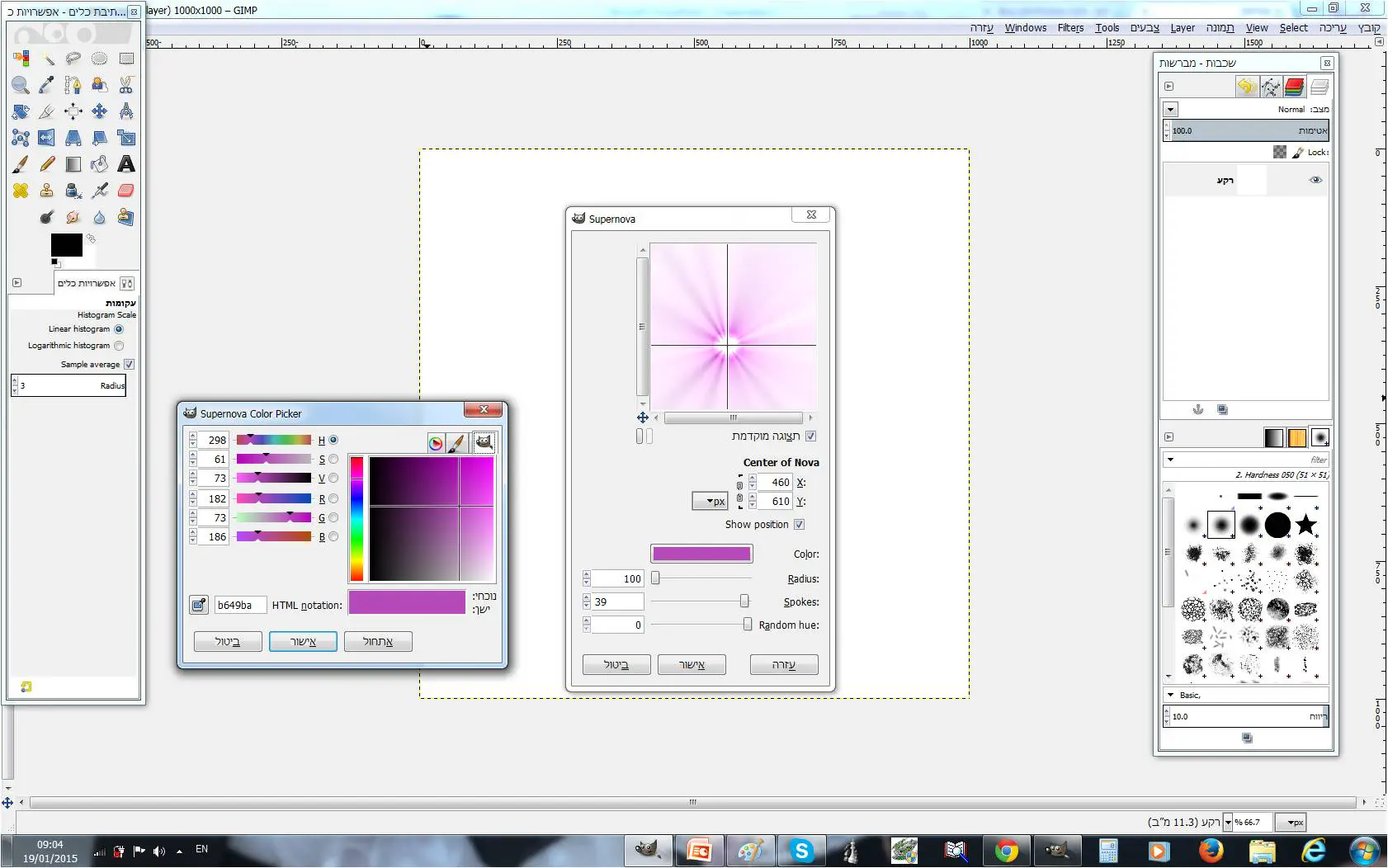Open the layer mode Normal dropdown

coord(1170,109)
